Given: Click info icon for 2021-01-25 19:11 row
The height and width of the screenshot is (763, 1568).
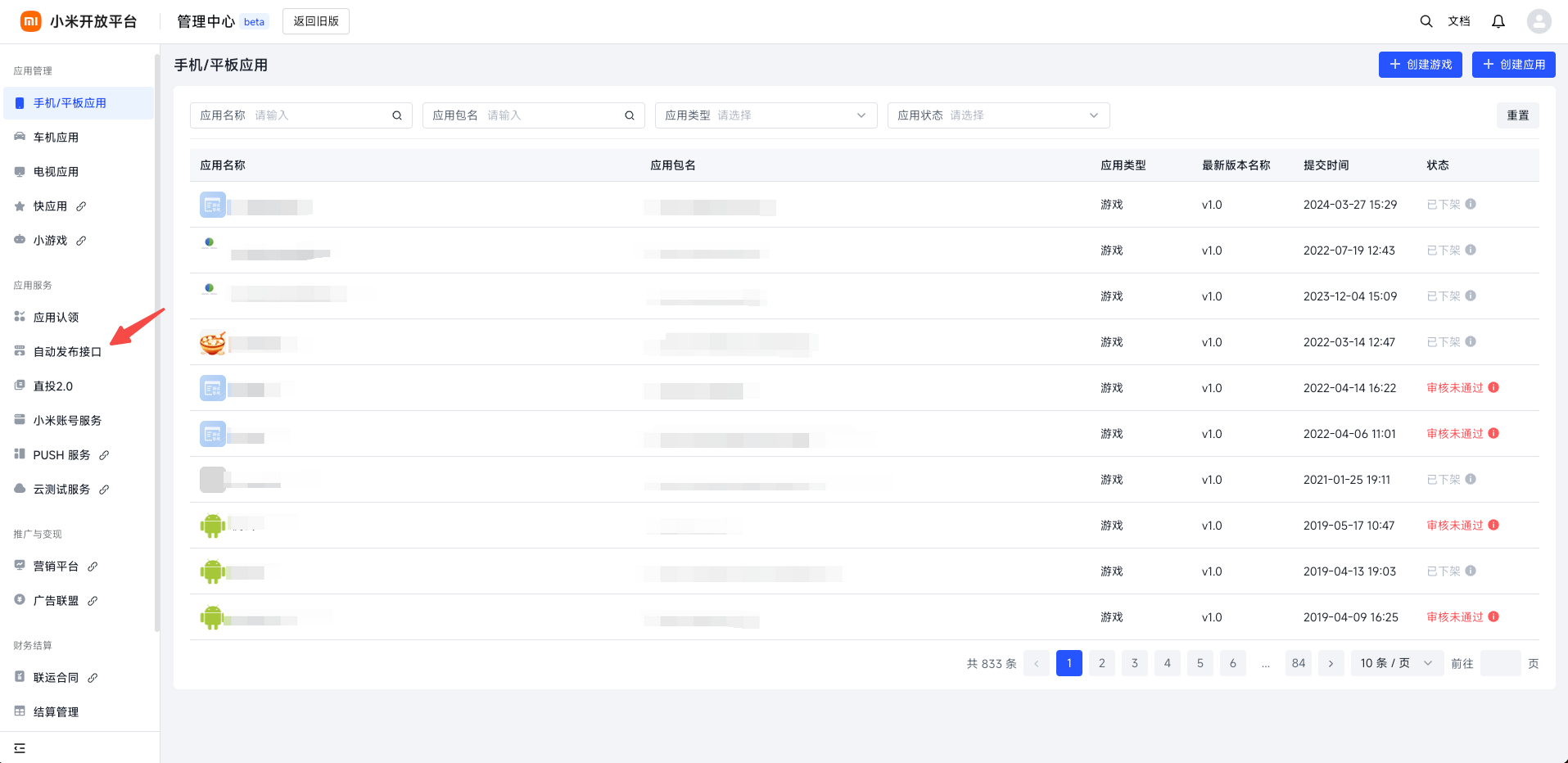Looking at the screenshot, I should pyautogui.click(x=1471, y=479).
